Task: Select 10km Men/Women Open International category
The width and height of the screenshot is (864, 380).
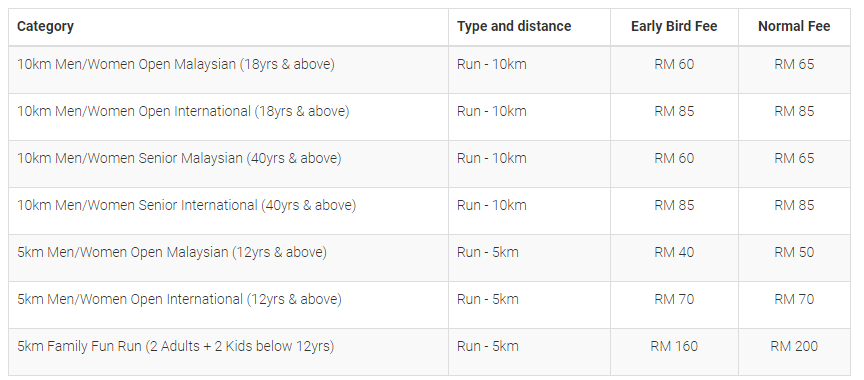Action: (x=183, y=111)
